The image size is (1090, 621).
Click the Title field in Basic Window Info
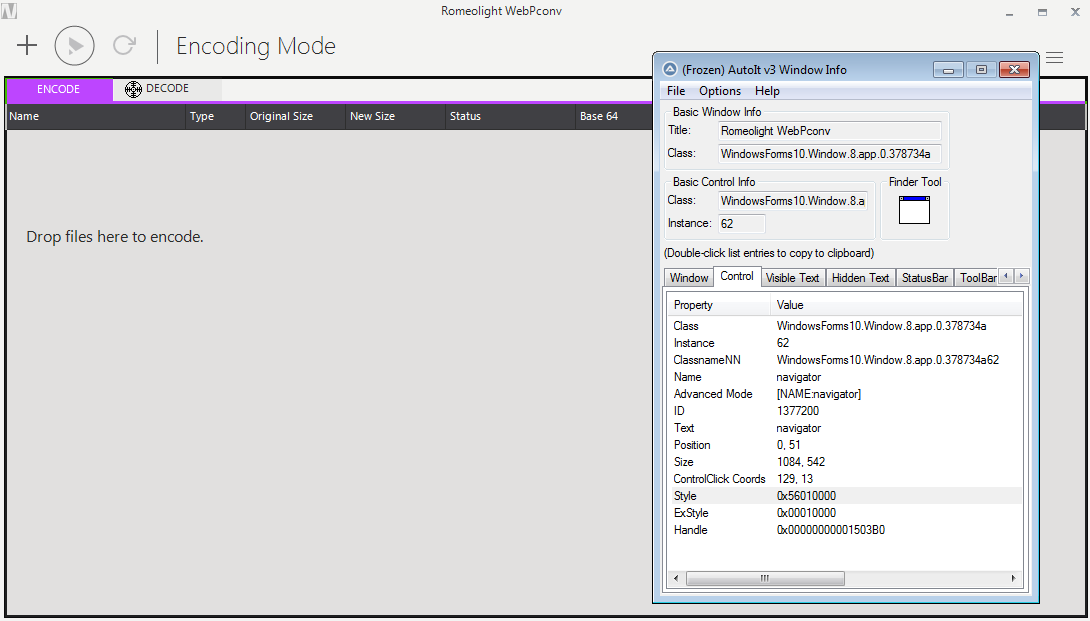[x=830, y=131]
